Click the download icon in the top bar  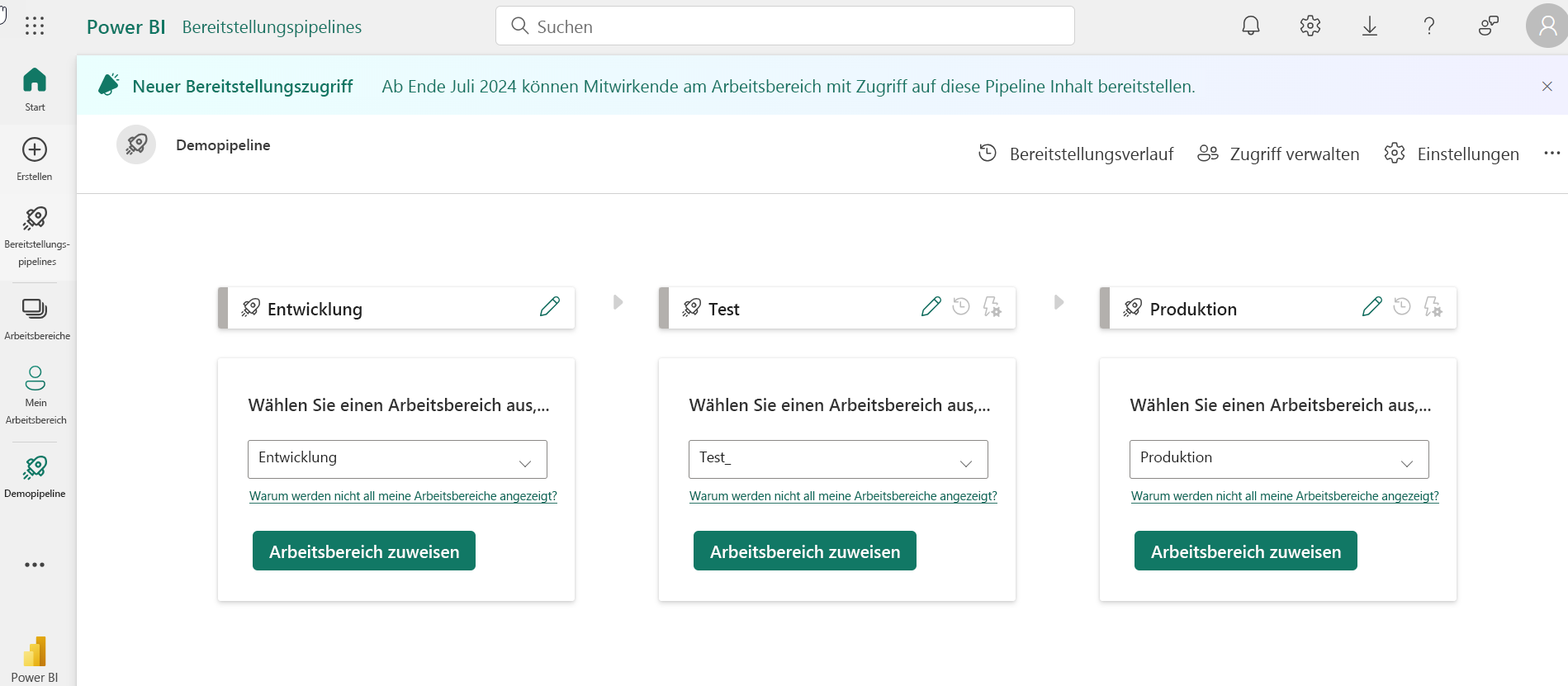pyautogui.click(x=1370, y=26)
